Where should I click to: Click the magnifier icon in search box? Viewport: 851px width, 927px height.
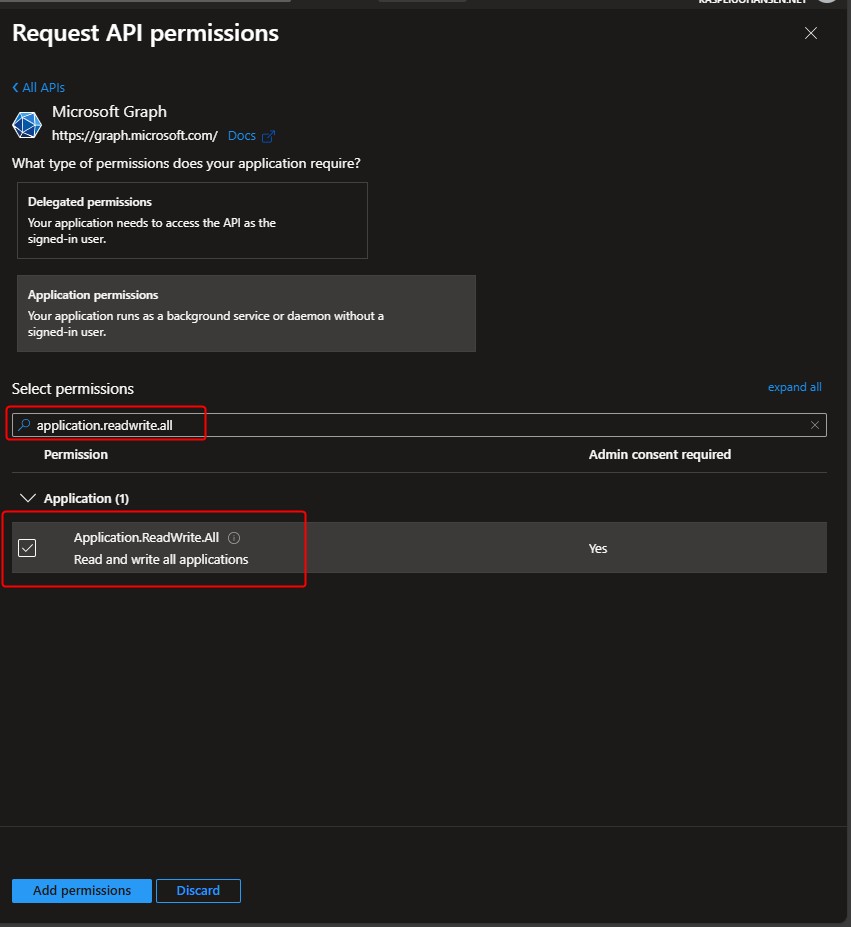(x=25, y=425)
